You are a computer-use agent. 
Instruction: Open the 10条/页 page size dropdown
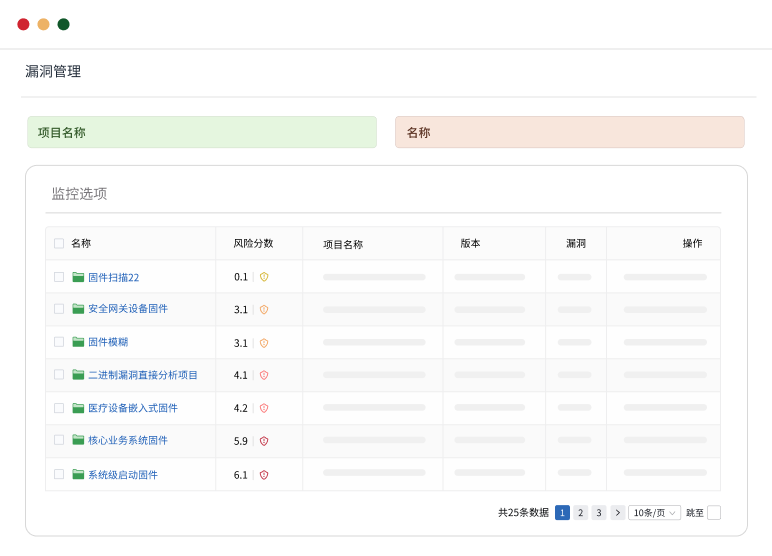point(654,513)
